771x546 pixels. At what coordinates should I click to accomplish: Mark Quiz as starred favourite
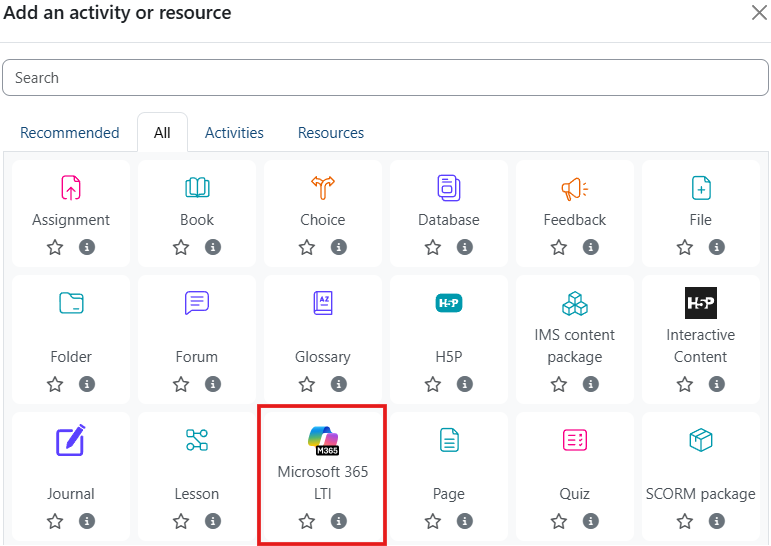coord(559,521)
